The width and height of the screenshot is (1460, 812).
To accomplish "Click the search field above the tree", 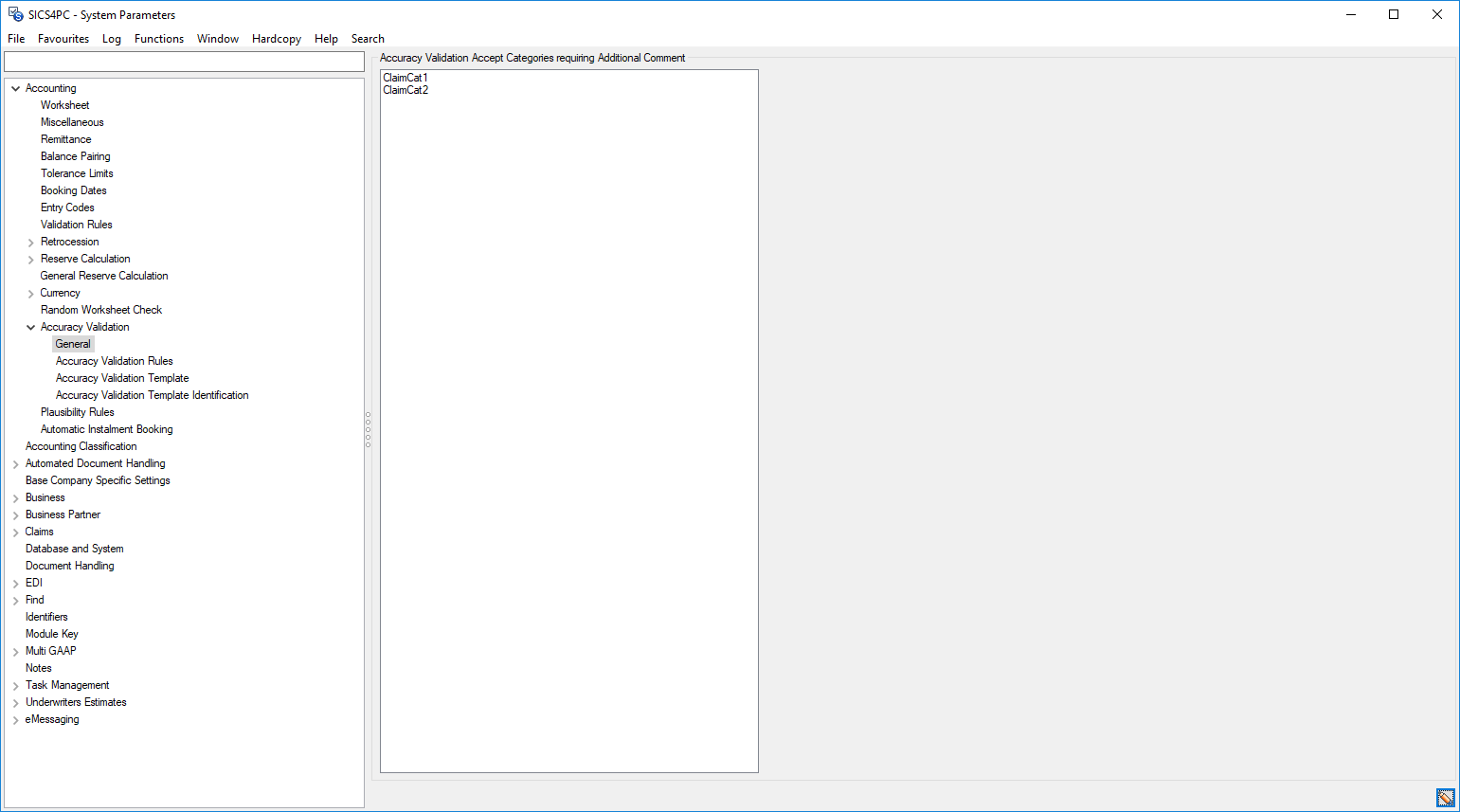I will tap(184, 61).
